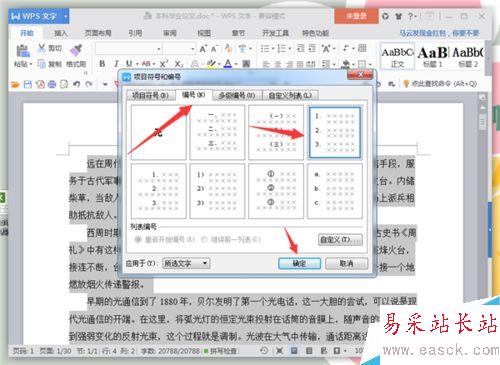Apply superscript X² formatting
500x365 pixels.
(163, 63)
